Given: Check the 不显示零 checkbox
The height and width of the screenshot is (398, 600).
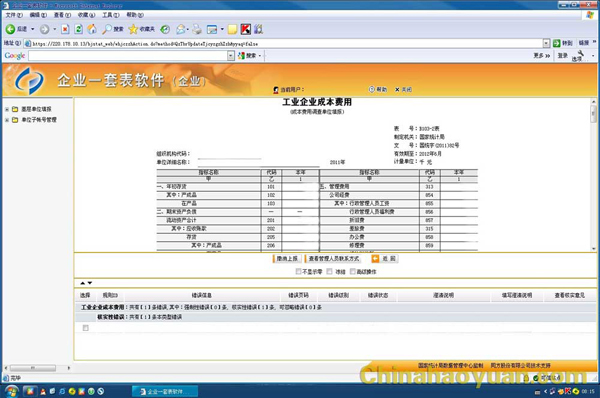Looking at the screenshot, I should click(x=298, y=271).
